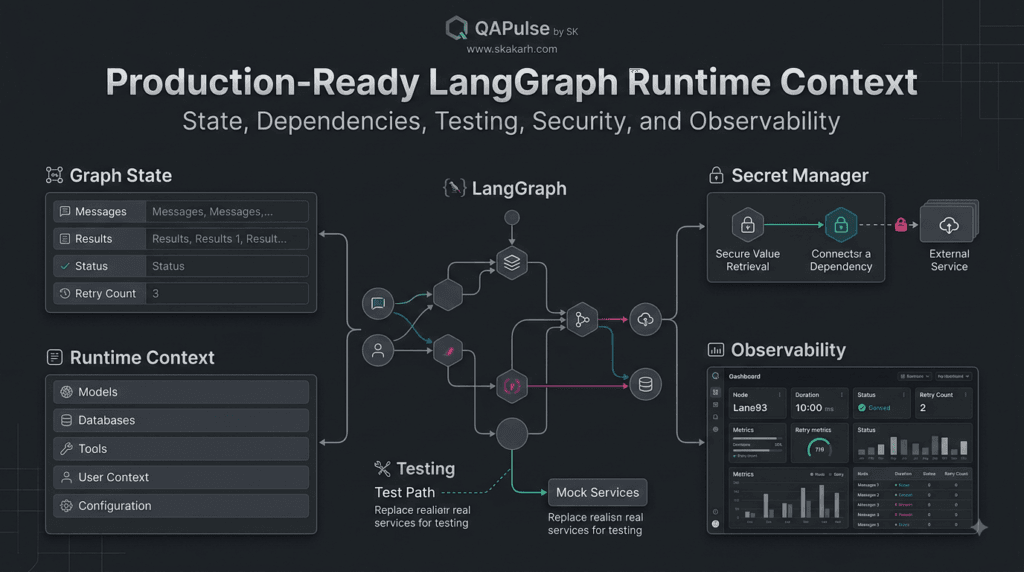Click the Secure Value Retrieval lock hexagon

tap(748, 225)
